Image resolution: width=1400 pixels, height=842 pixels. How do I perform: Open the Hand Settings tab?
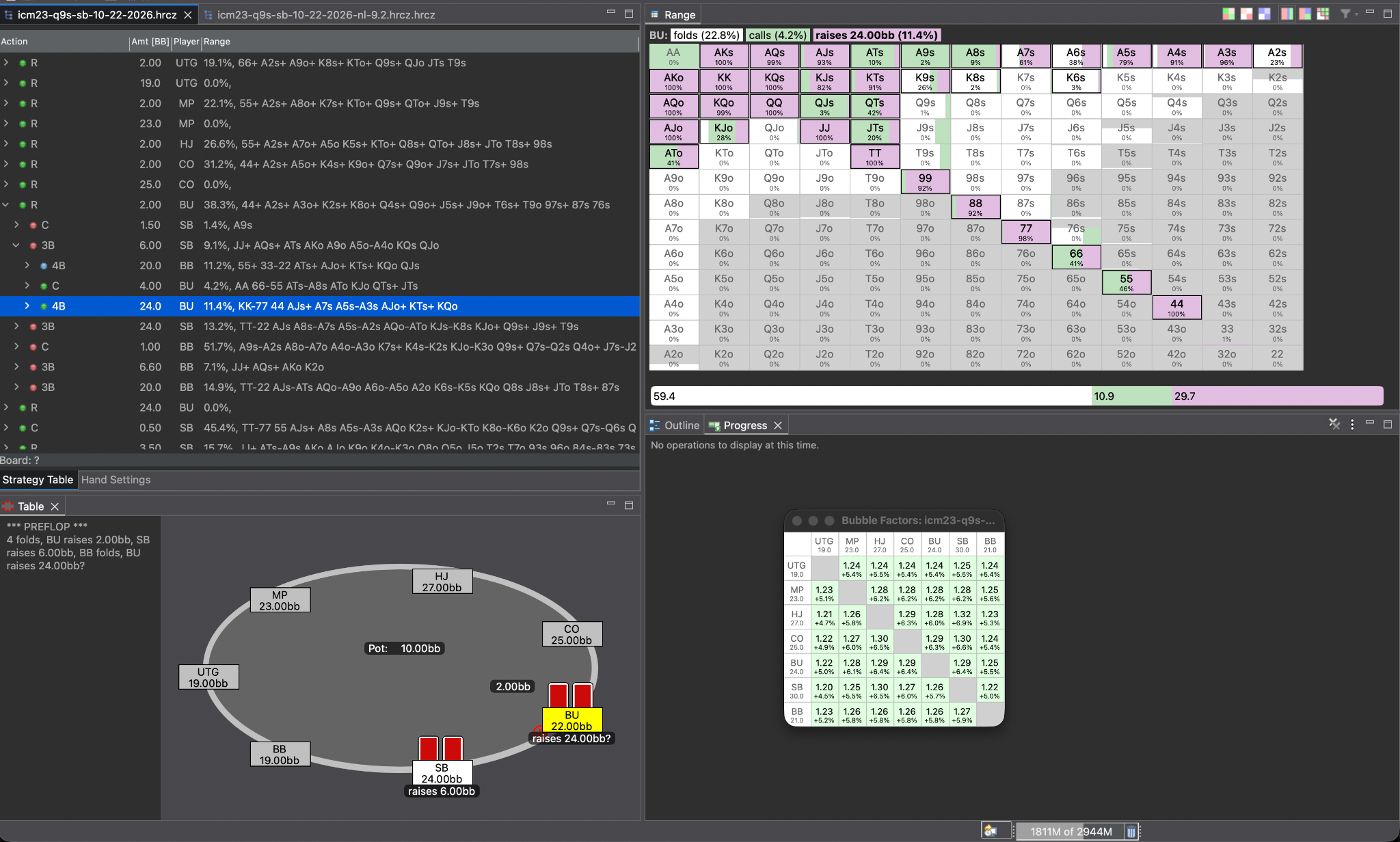tap(116, 480)
